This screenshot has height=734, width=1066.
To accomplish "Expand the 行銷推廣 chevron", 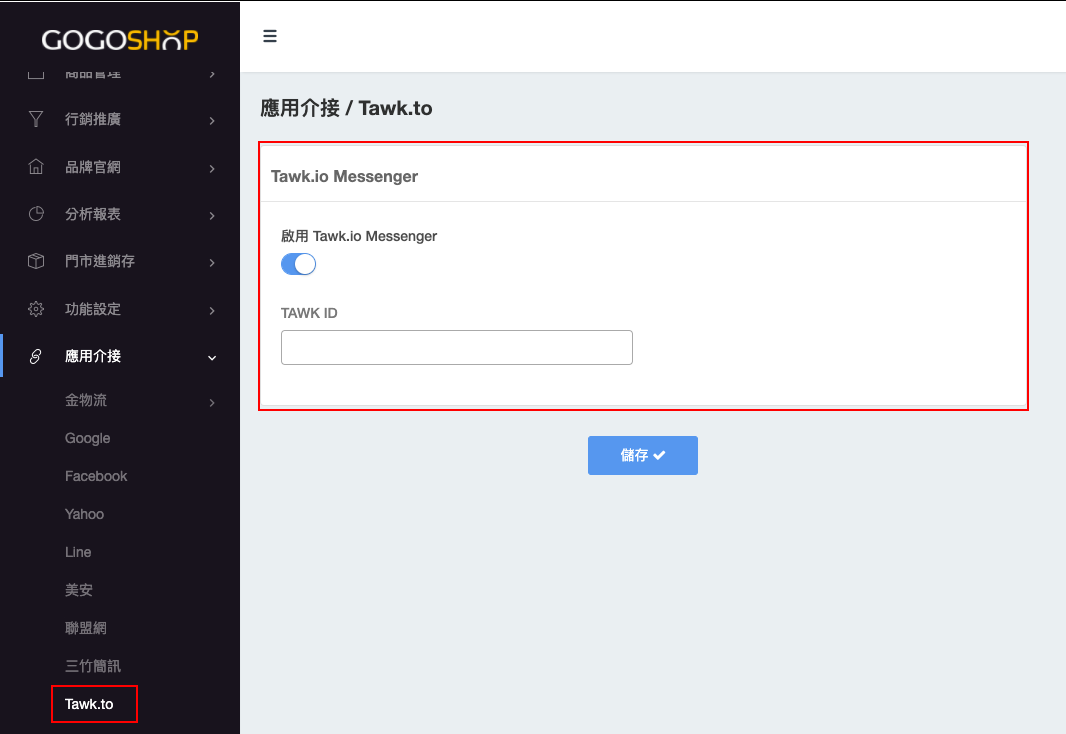I will (x=212, y=121).
